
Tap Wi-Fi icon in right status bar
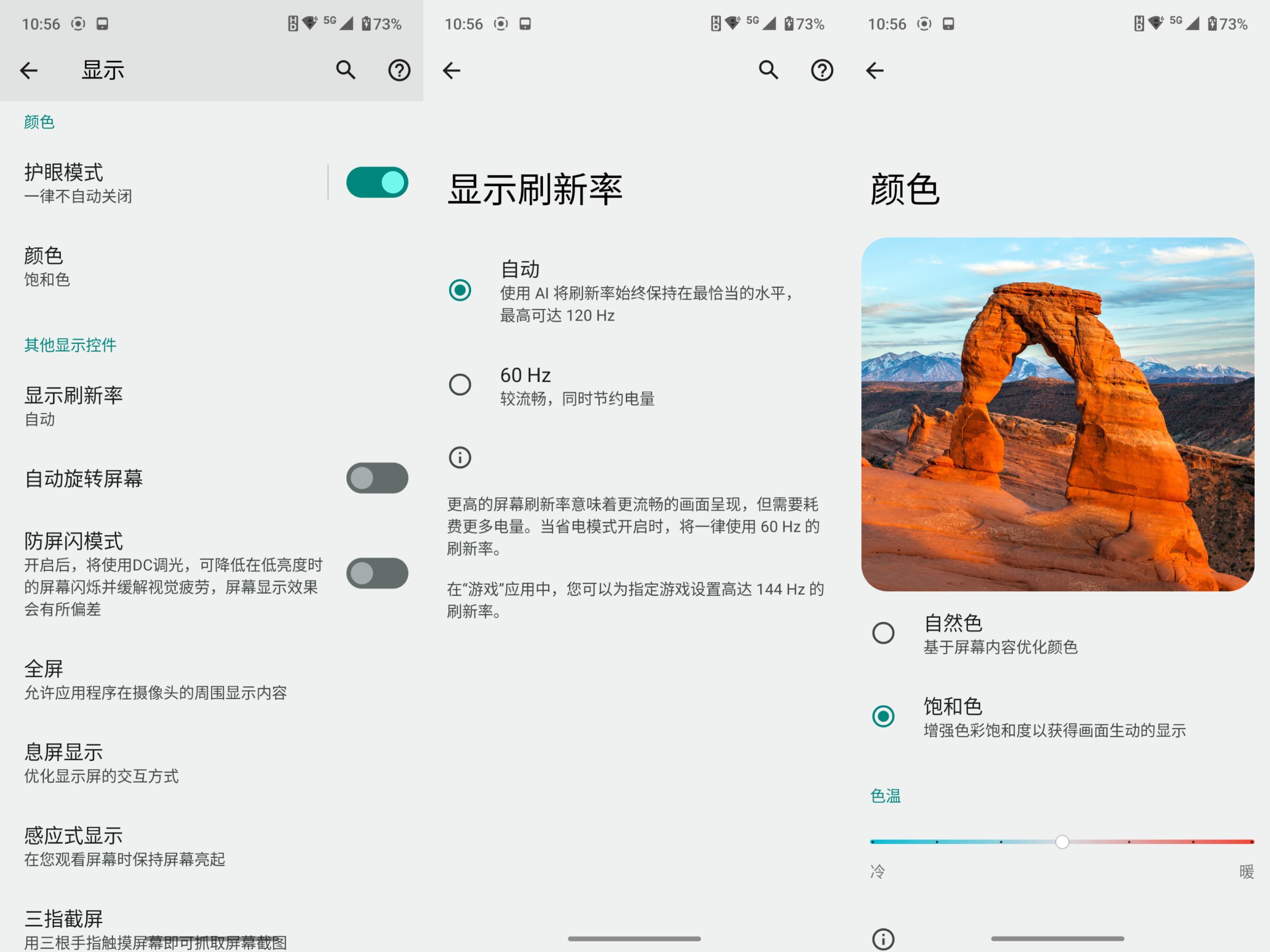point(1156,23)
